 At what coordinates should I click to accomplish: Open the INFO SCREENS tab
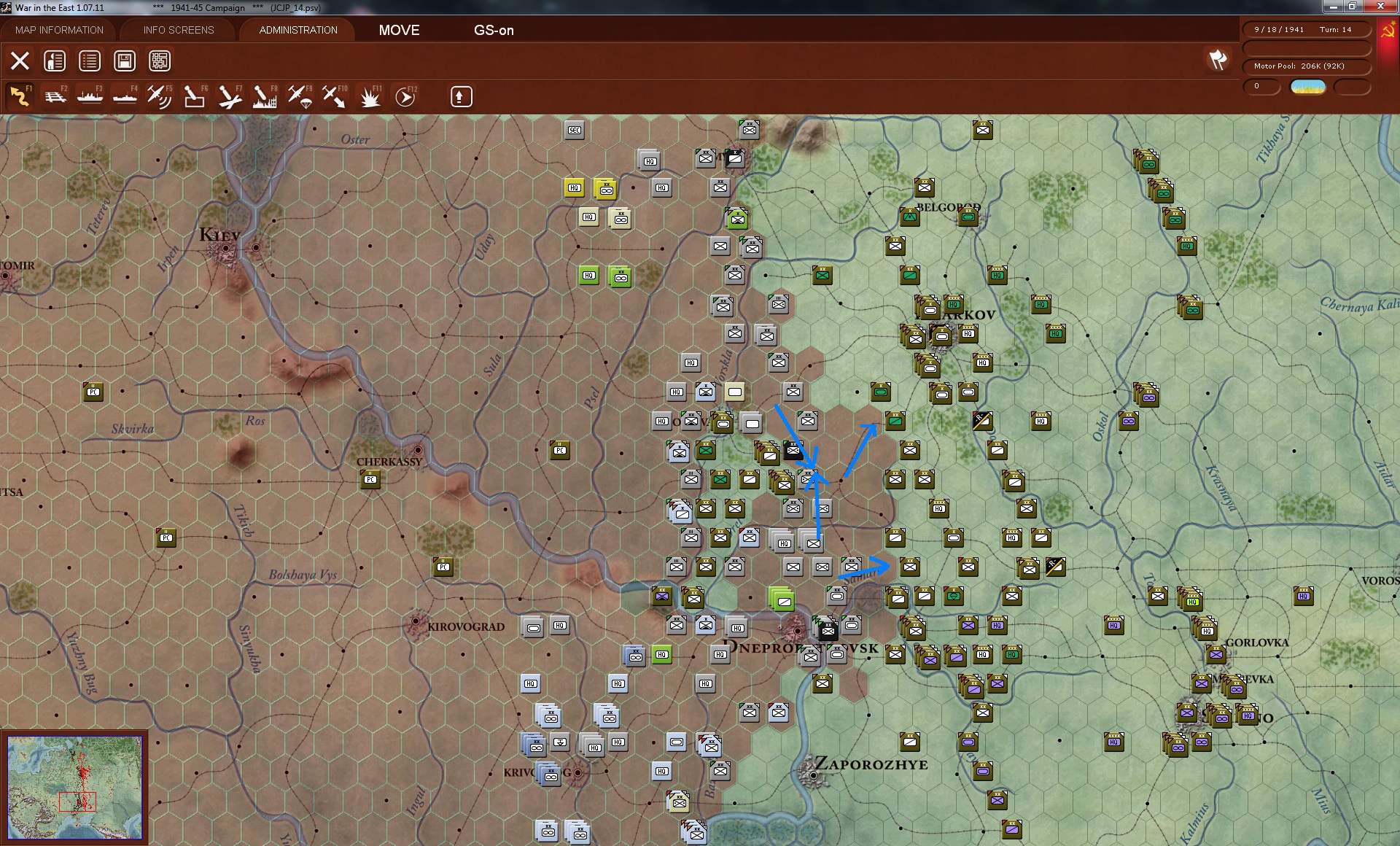pyautogui.click(x=179, y=30)
